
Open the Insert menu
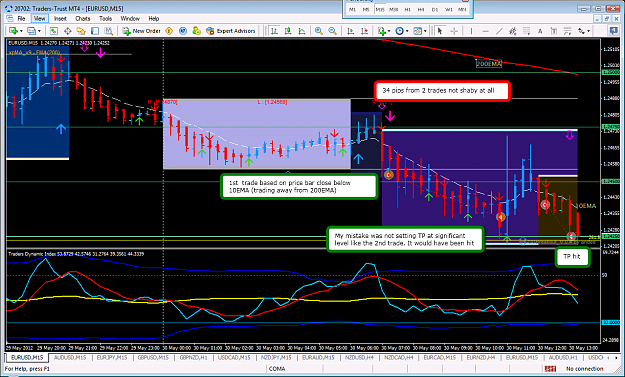point(60,18)
